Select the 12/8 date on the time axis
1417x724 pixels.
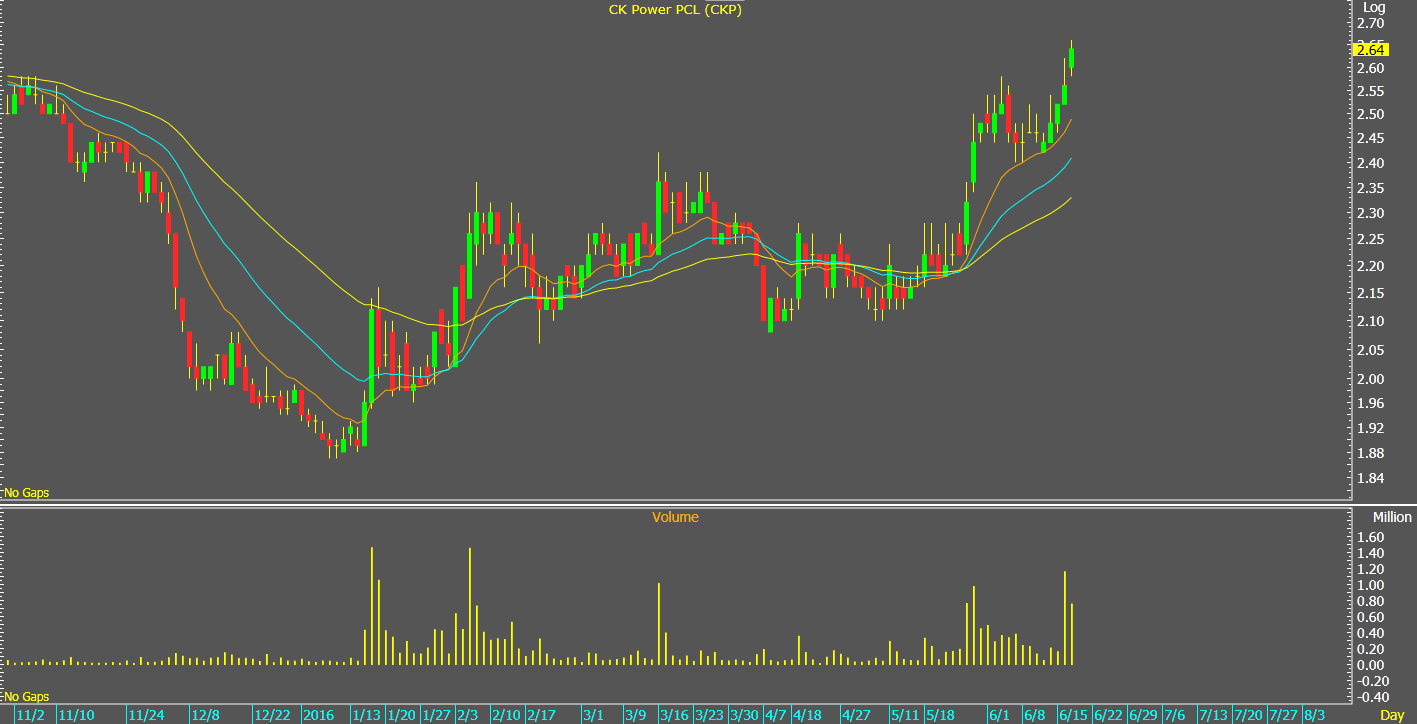pyautogui.click(x=205, y=715)
